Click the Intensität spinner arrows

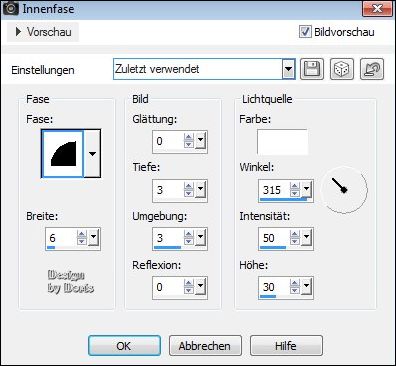click(x=295, y=237)
